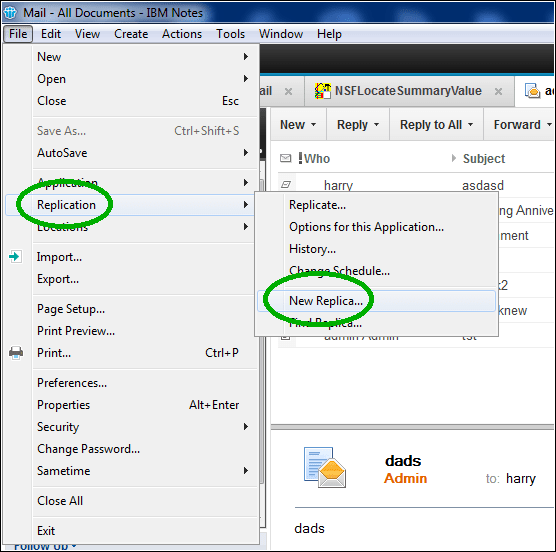The height and width of the screenshot is (552, 556).
Task: Click the IBM Notes title bar icon
Action: click(x=10, y=12)
